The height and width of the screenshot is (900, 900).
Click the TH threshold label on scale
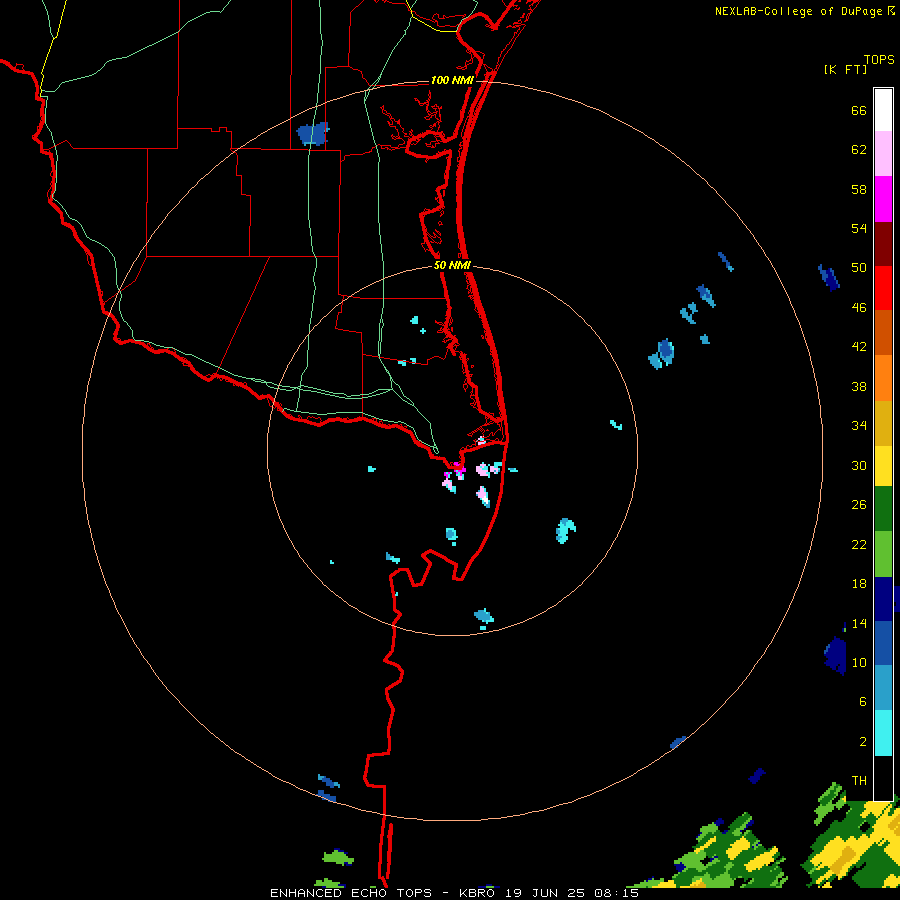tap(859, 781)
